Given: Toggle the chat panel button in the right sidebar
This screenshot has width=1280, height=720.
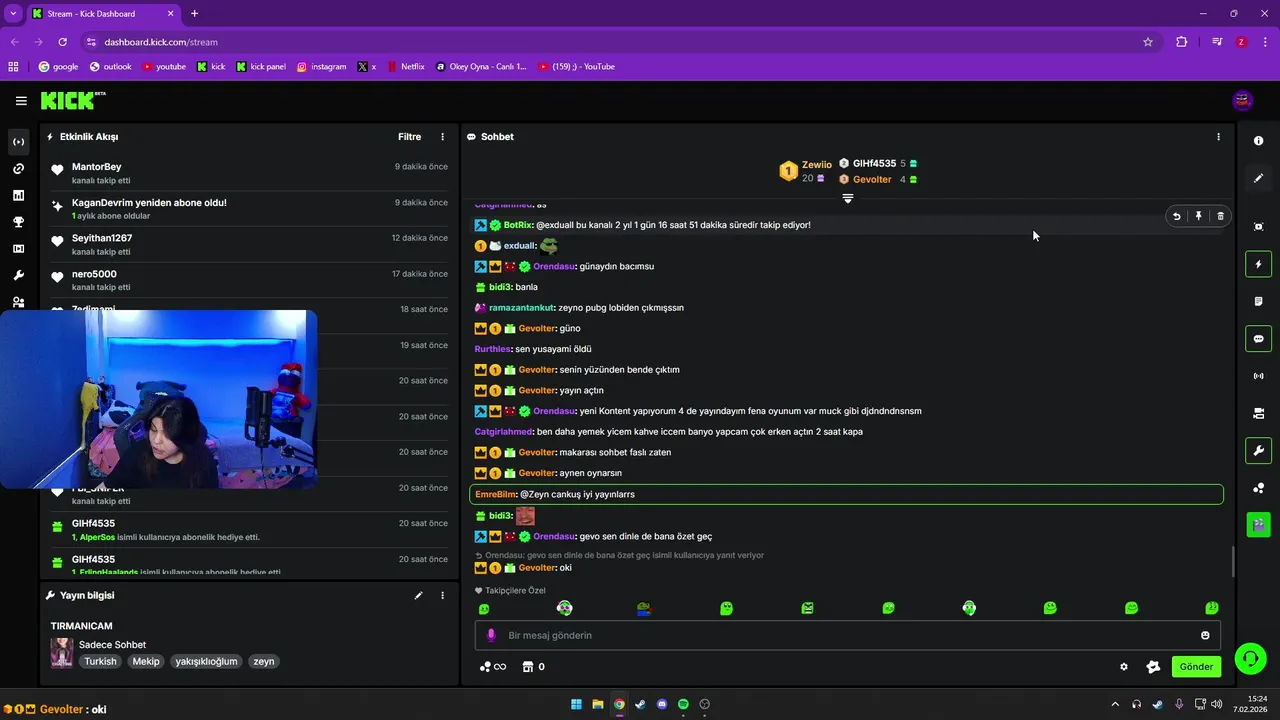Looking at the screenshot, I should (x=1259, y=339).
